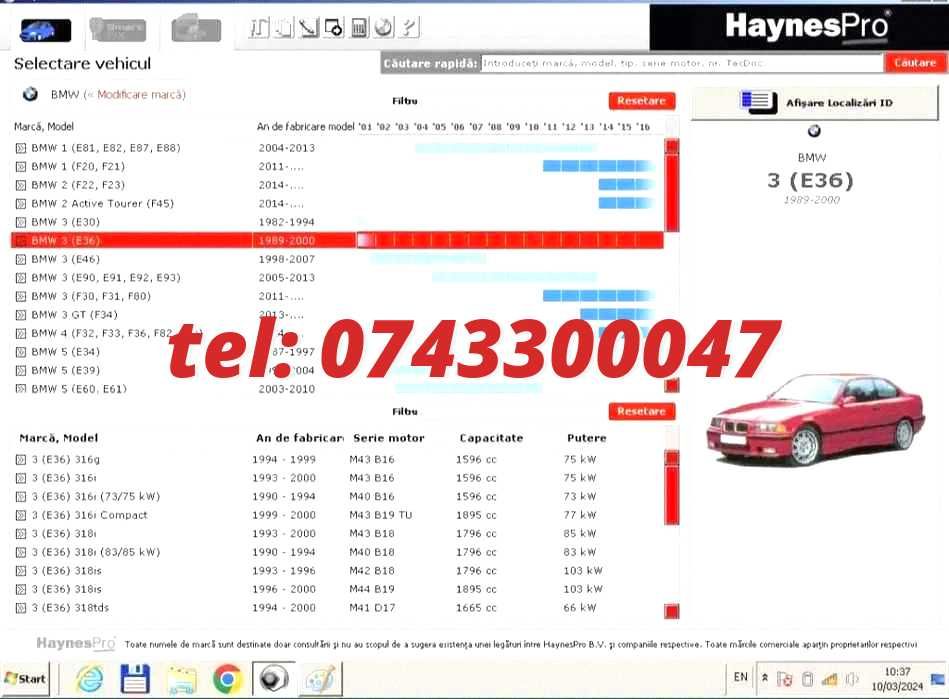Click the arrow icon for BMW 3 GT (F34)
This screenshot has width=949, height=699.
21,315
